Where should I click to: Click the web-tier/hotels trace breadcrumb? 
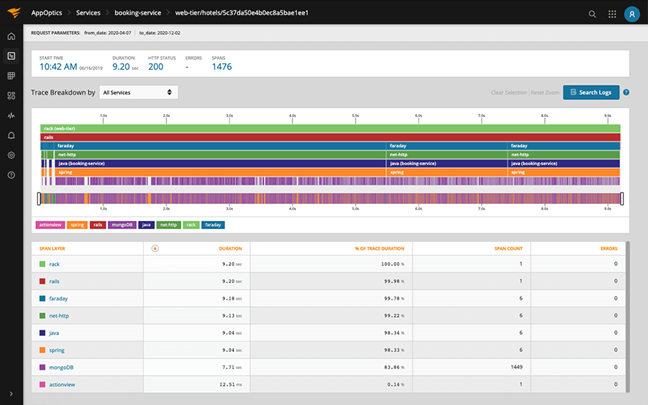click(242, 13)
